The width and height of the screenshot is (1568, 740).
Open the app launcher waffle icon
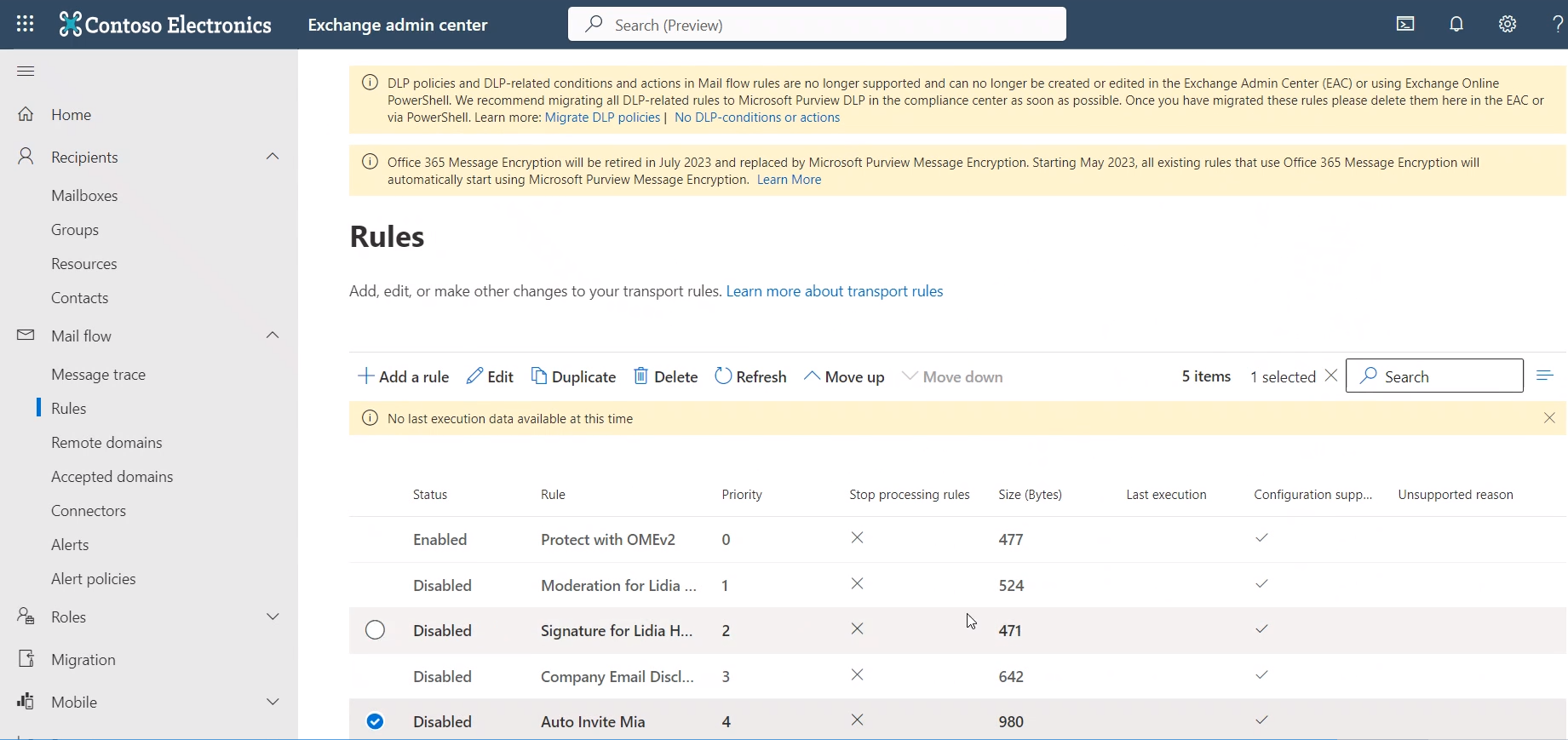(x=26, y=24)
